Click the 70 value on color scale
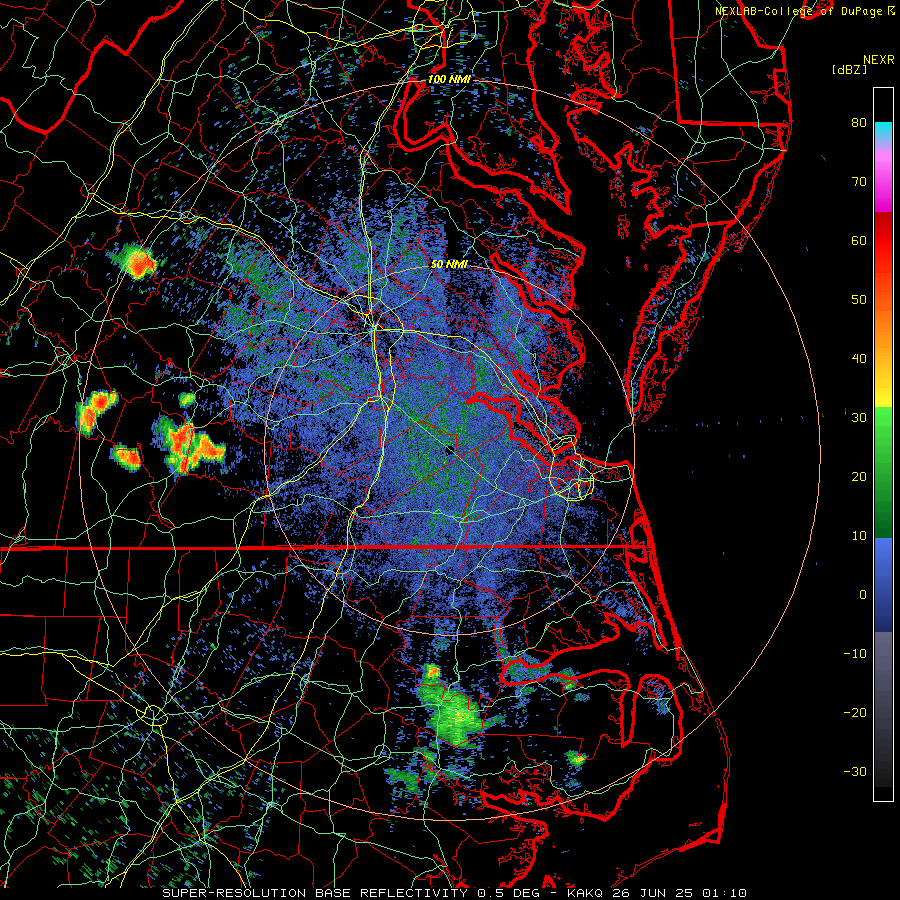 859,182
